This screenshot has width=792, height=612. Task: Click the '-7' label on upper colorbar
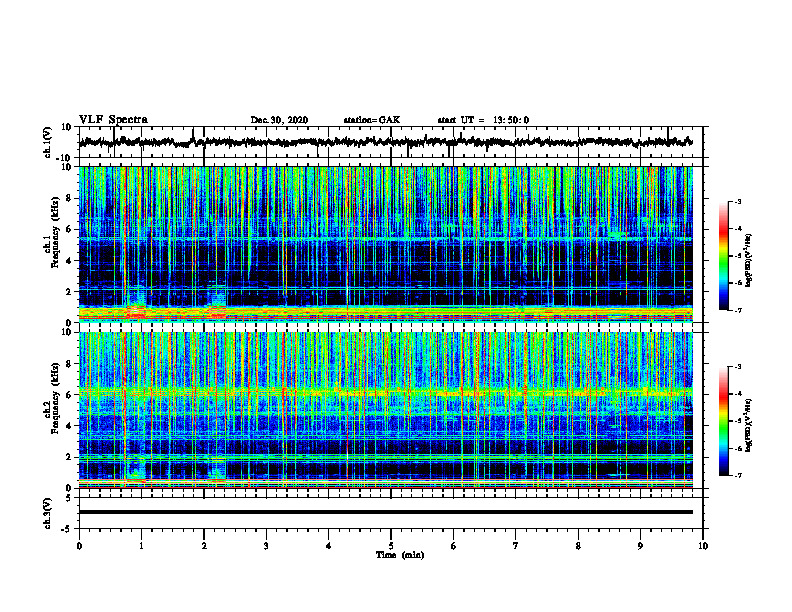pyautogui.click(x=737, y=310)
